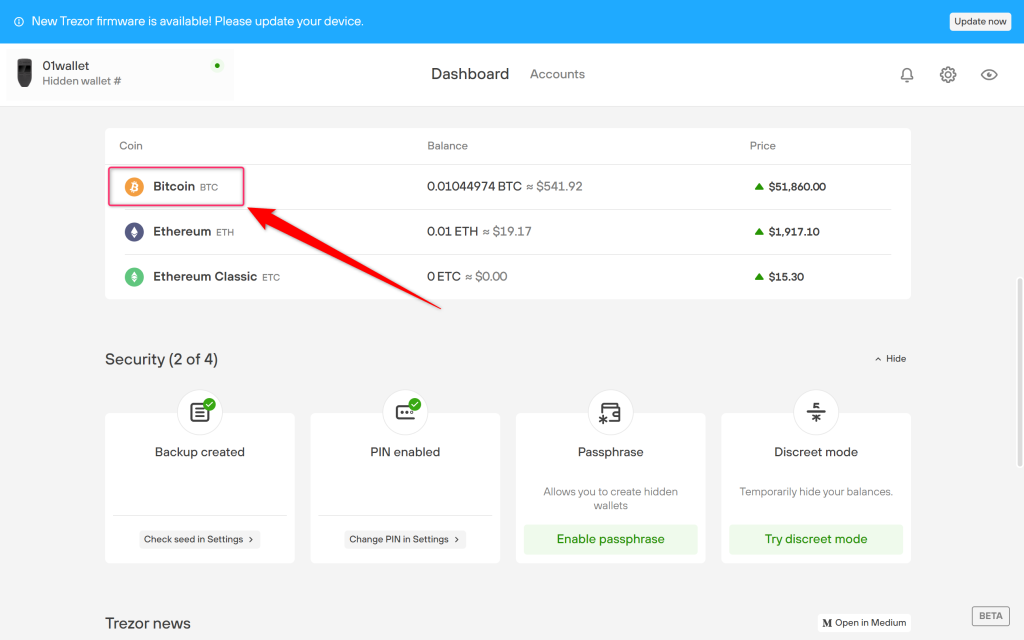Image resolution: width=1024 pixels, height=640 pixels.
Task: Click Try discreet mode button
Action: point(816,539)
